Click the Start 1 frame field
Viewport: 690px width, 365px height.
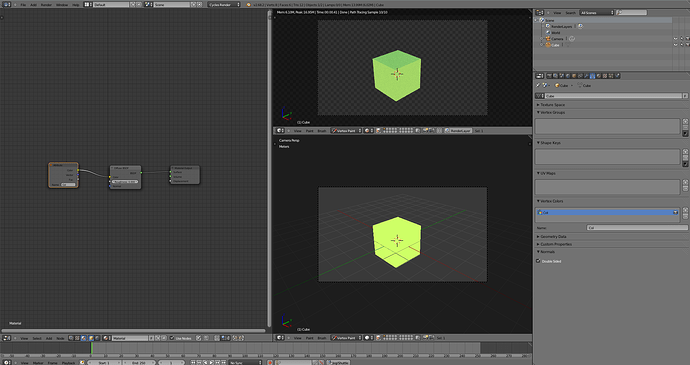coord(104,362)
